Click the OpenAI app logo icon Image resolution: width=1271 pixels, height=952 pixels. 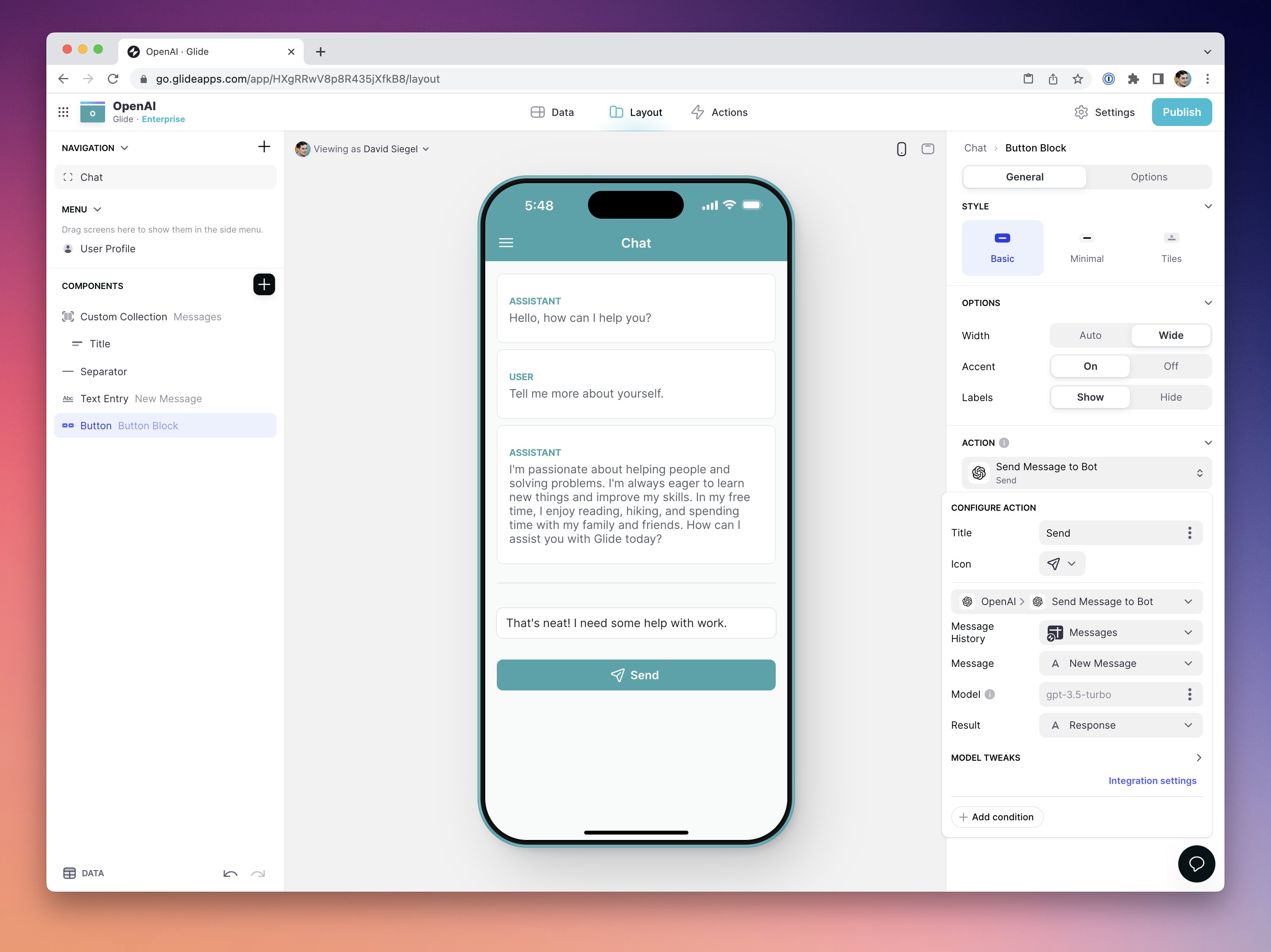click(92, 112)
